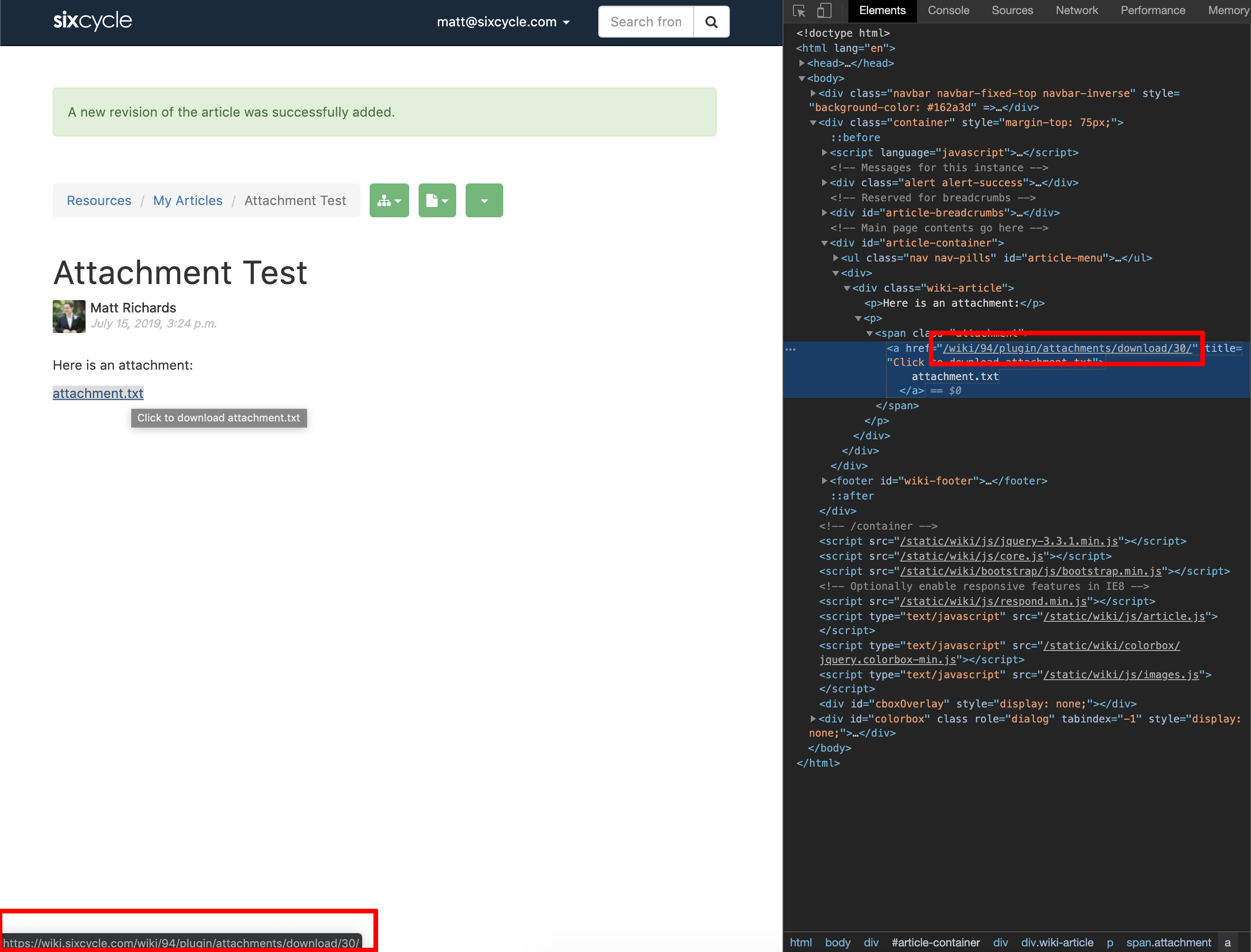The width and height of the screenshot is (1251, 952).
Task: Click the green document export button
Action: coord(437,200)
